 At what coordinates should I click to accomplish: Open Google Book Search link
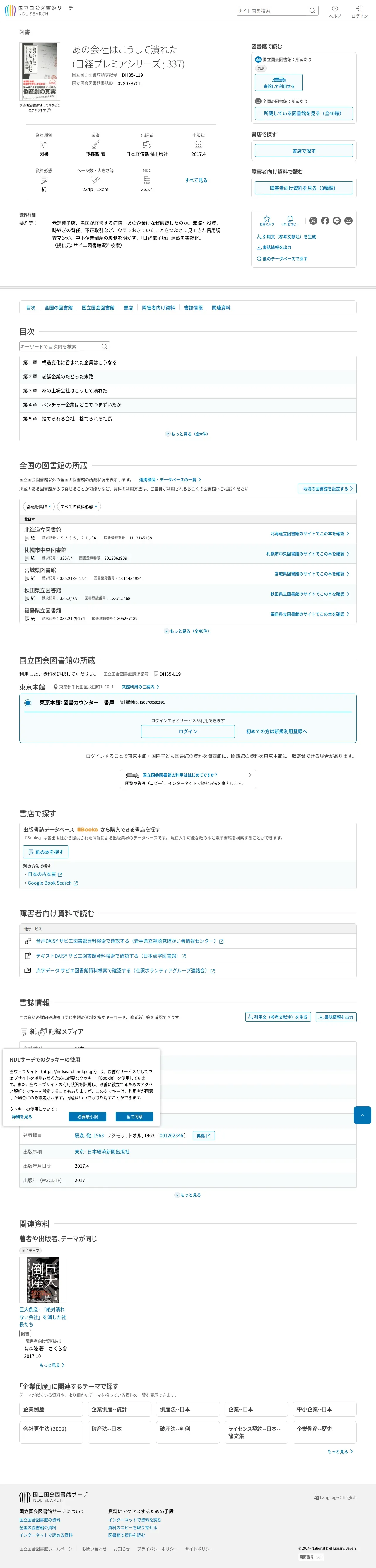52,883
